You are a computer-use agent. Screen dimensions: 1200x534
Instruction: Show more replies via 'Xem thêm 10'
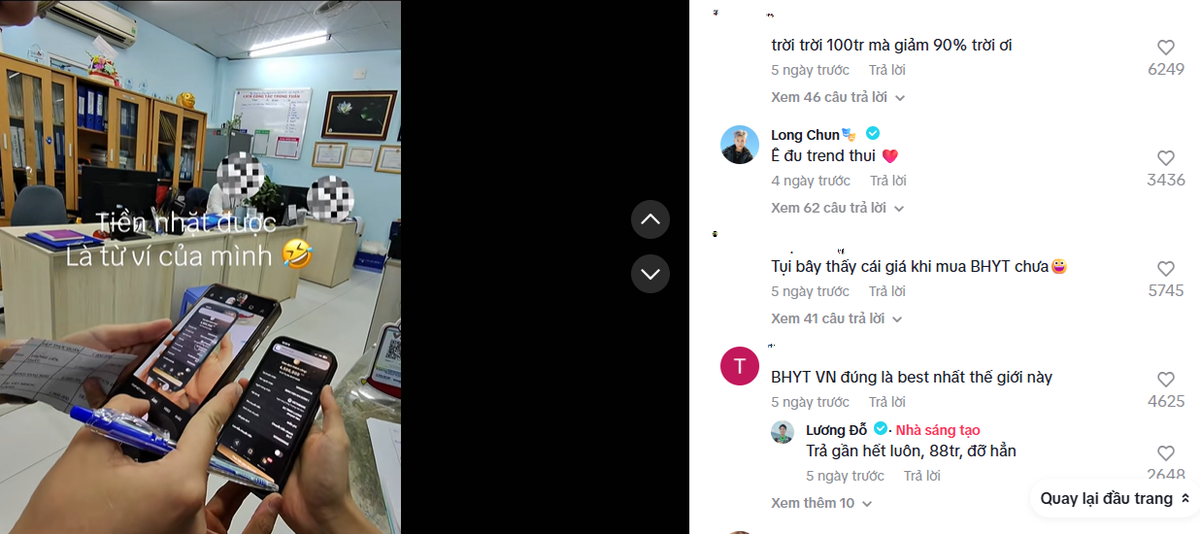tap(822, 503)
